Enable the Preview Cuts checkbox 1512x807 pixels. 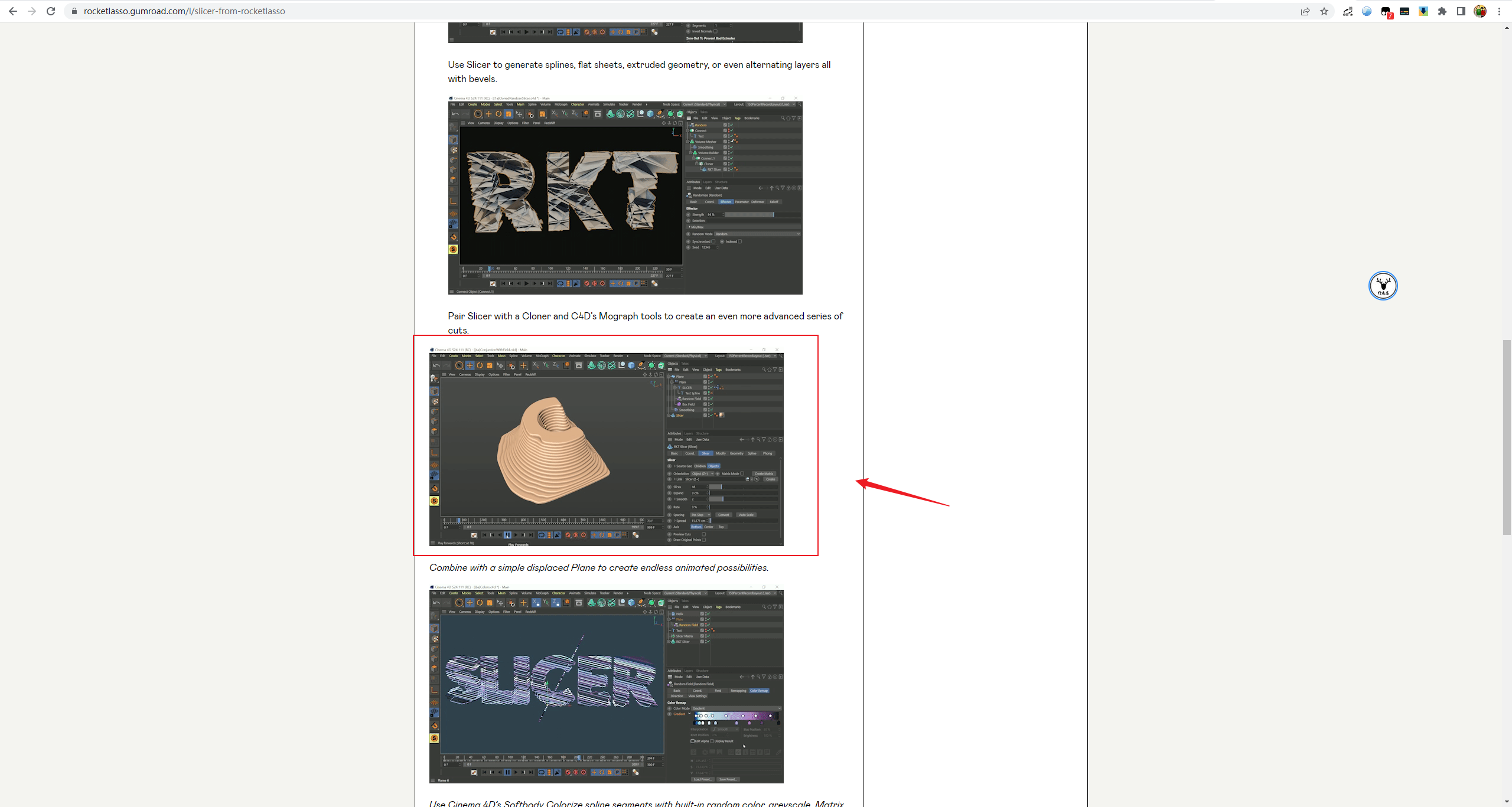coord(704,534)
